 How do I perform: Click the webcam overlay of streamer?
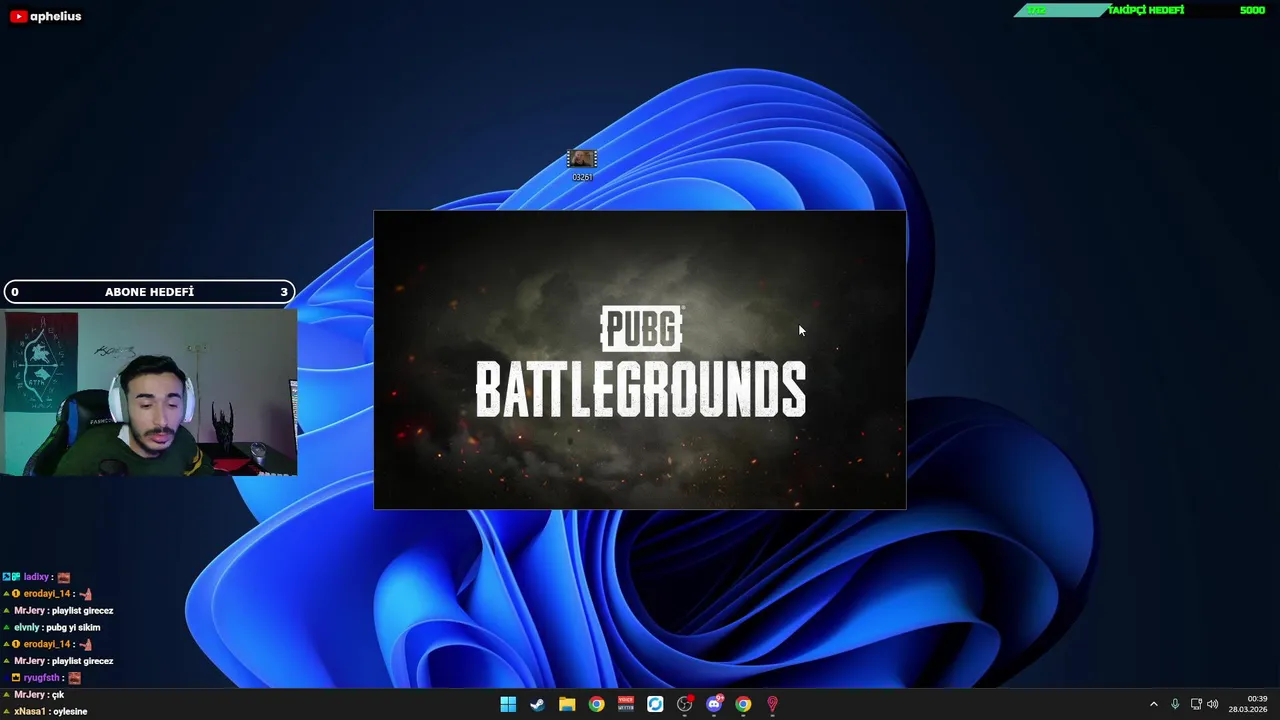click(149, 393)
